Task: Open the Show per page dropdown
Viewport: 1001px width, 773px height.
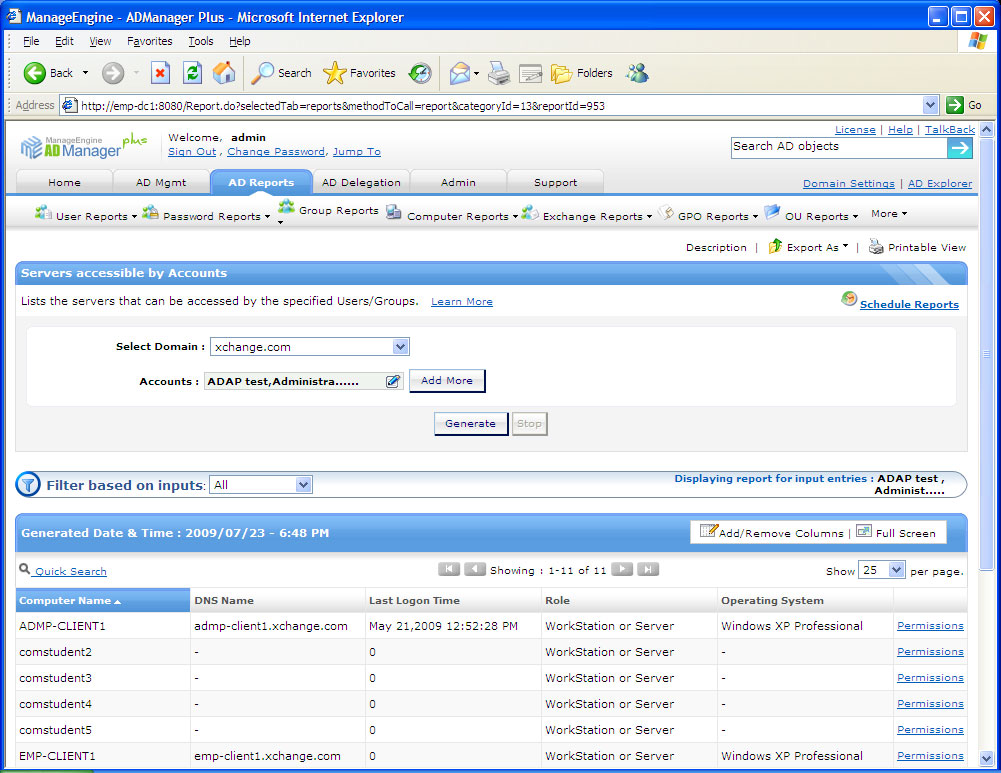Action: point(882,570)
